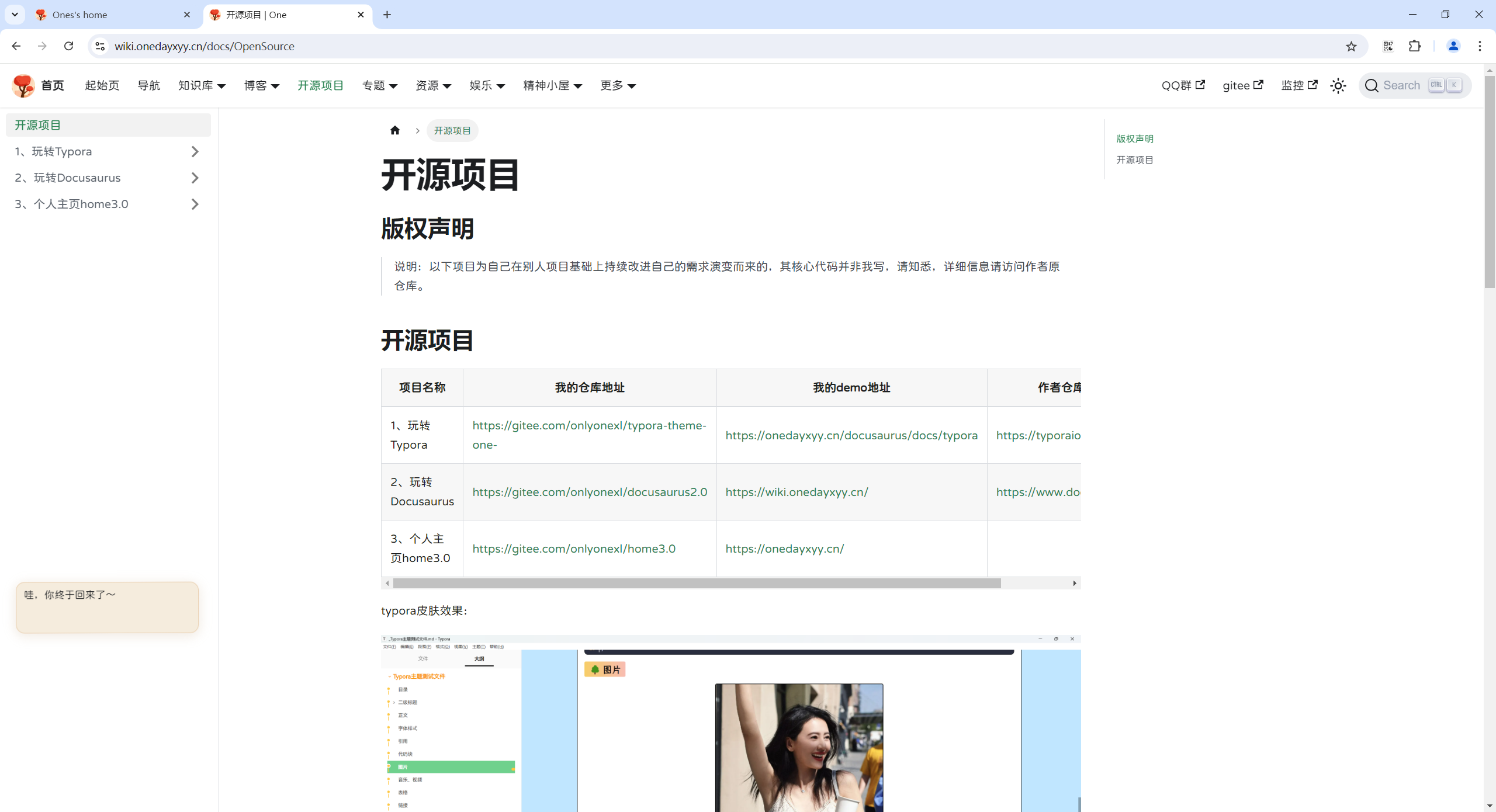Screen dimensions: 1496x812
Task: Open the 监控 external link
Action: click(x=1300, y=85)
